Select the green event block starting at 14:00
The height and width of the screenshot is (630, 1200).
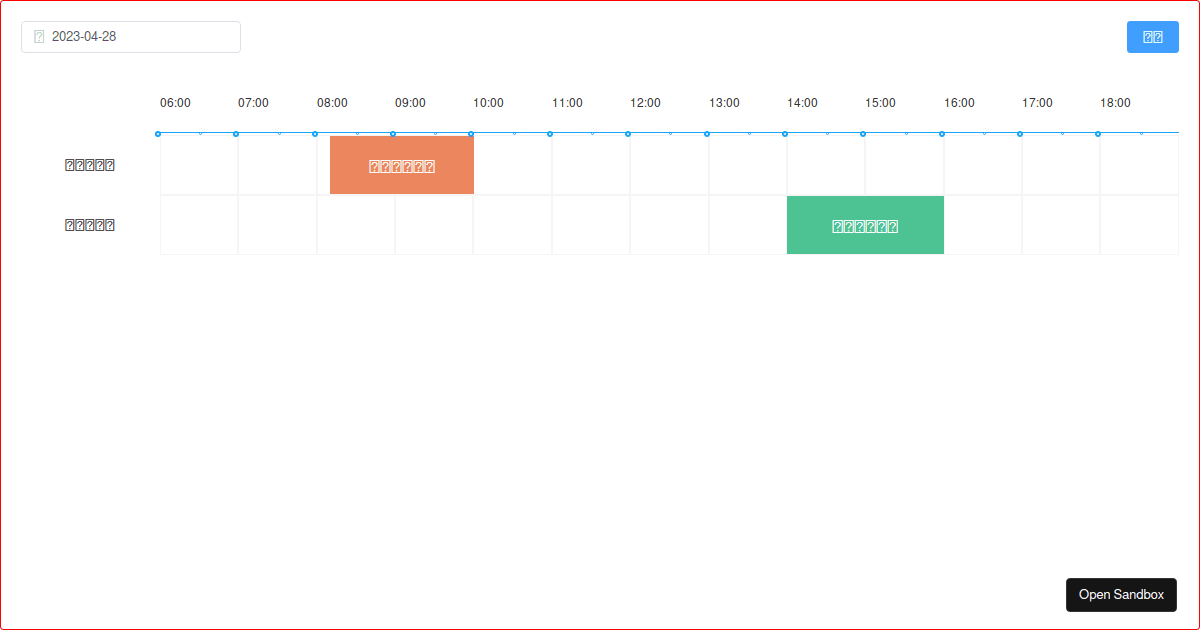(x=865, y=224)
